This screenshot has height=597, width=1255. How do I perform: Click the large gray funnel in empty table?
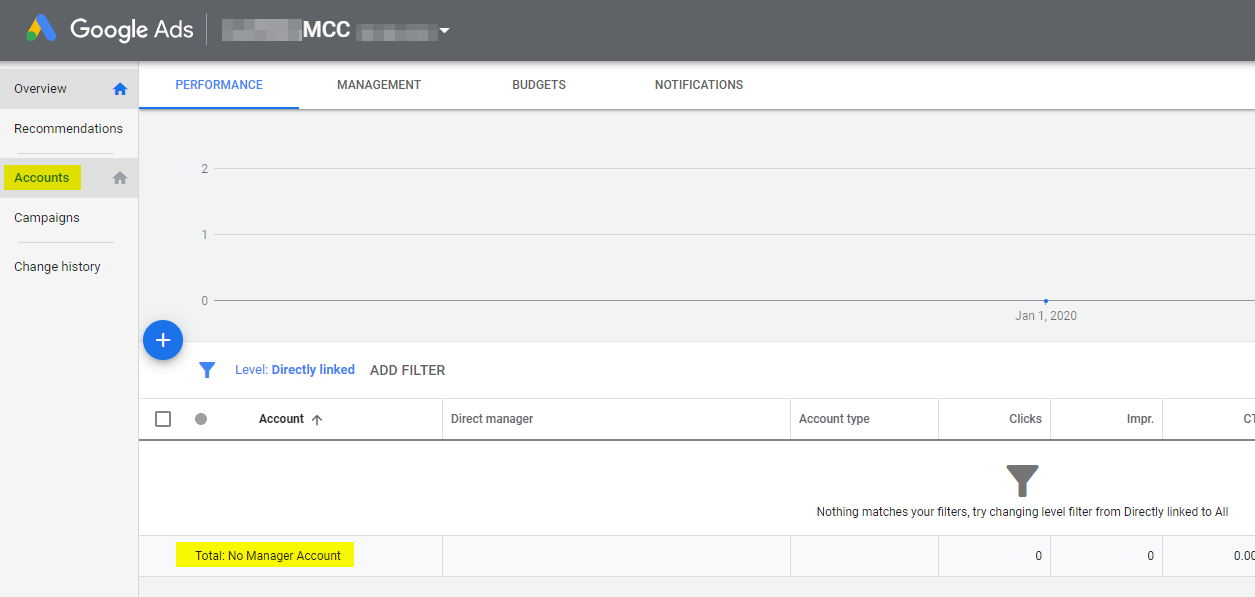1022,481
